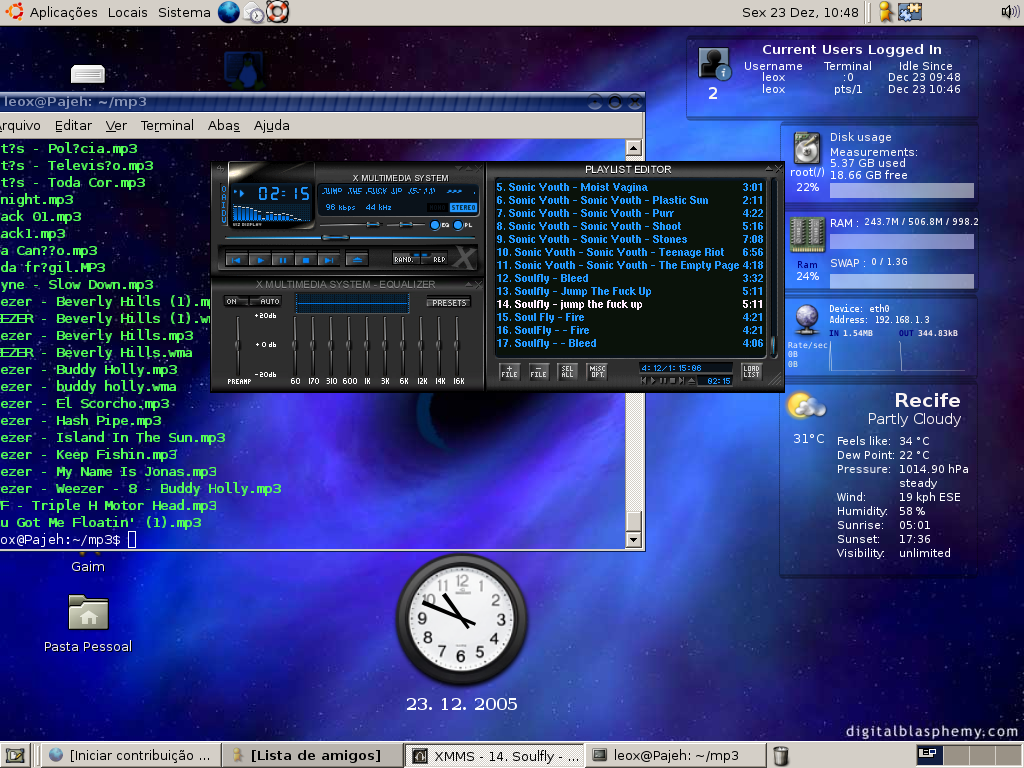The image size is (1024, 768).
Task: Click the eject/open file button in XMMS
Action: click(x=357, y=260)
